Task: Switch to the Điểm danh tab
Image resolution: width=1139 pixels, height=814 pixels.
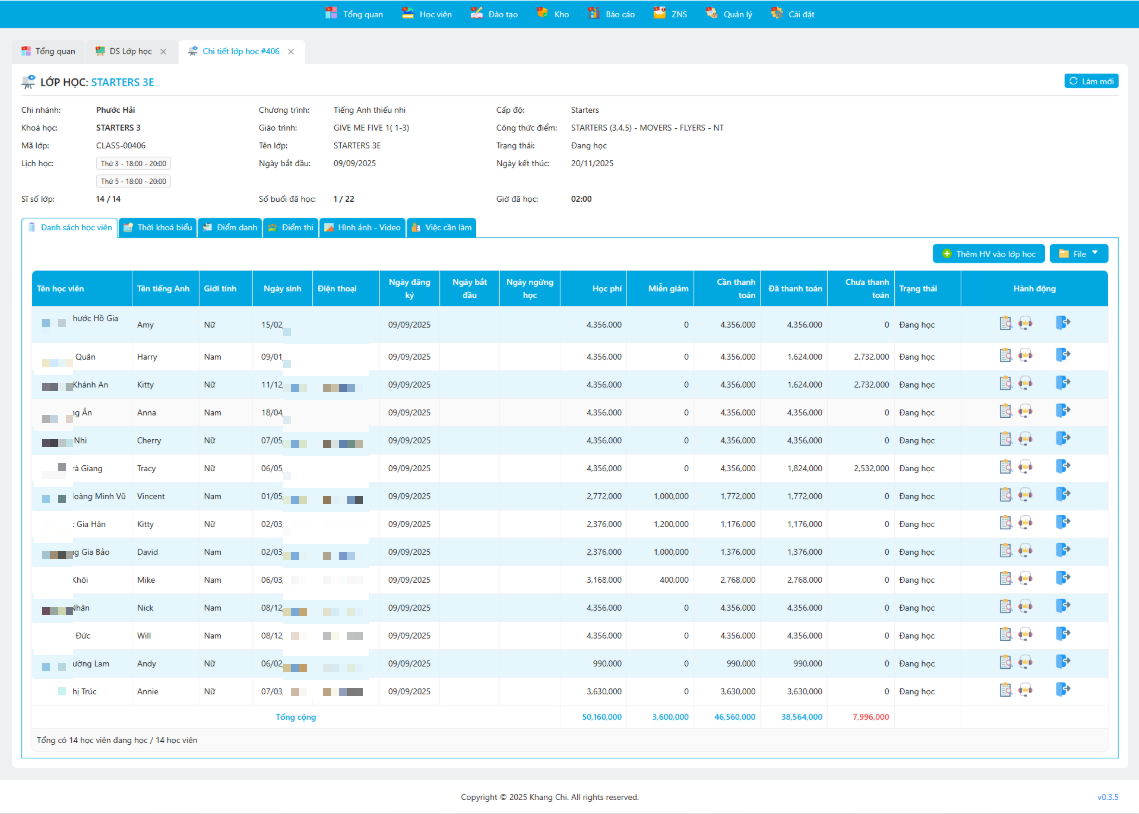Action: coord(229,228)
